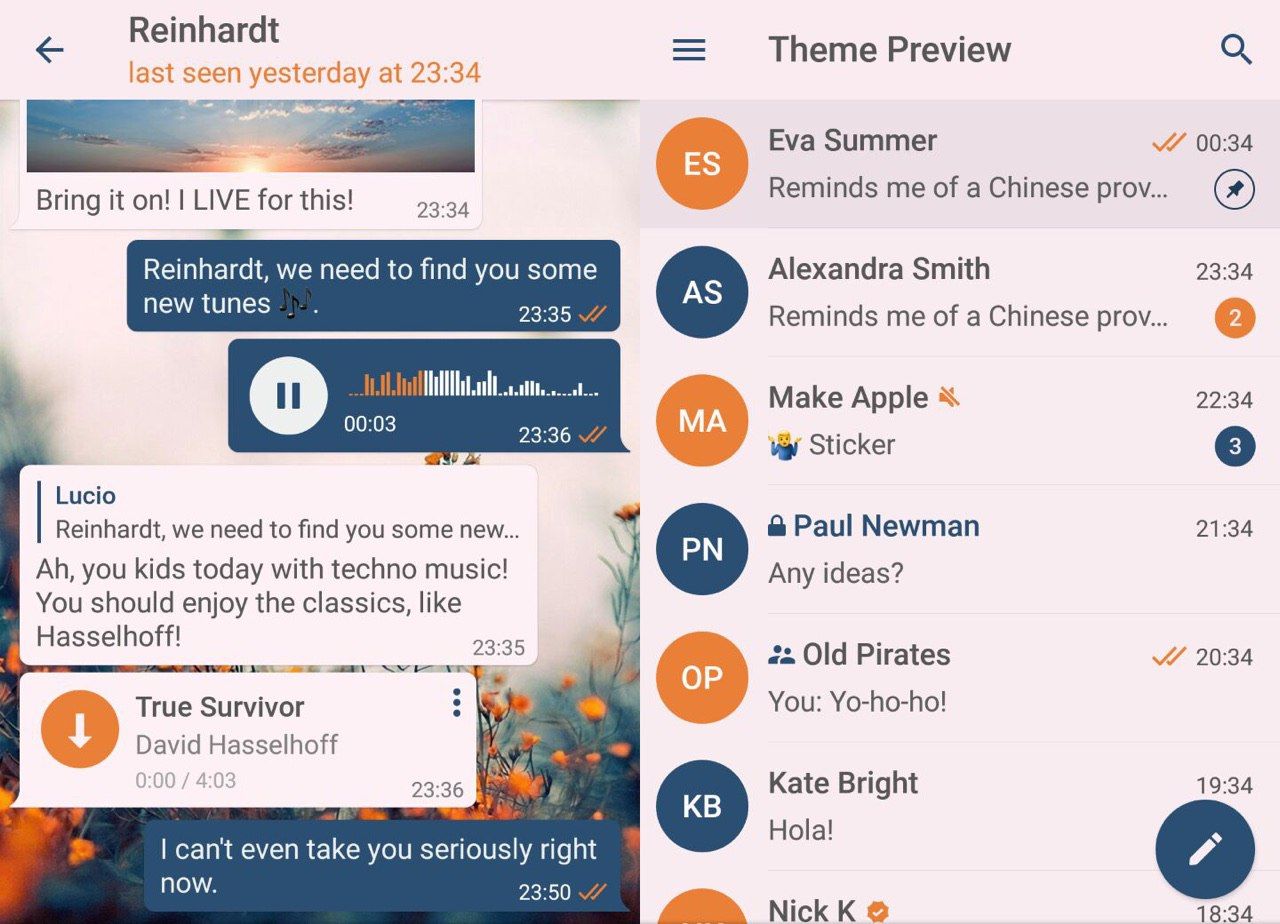1280x924 pixels.
Task: Seek within the voice message waveform
Action: point(472,383)
